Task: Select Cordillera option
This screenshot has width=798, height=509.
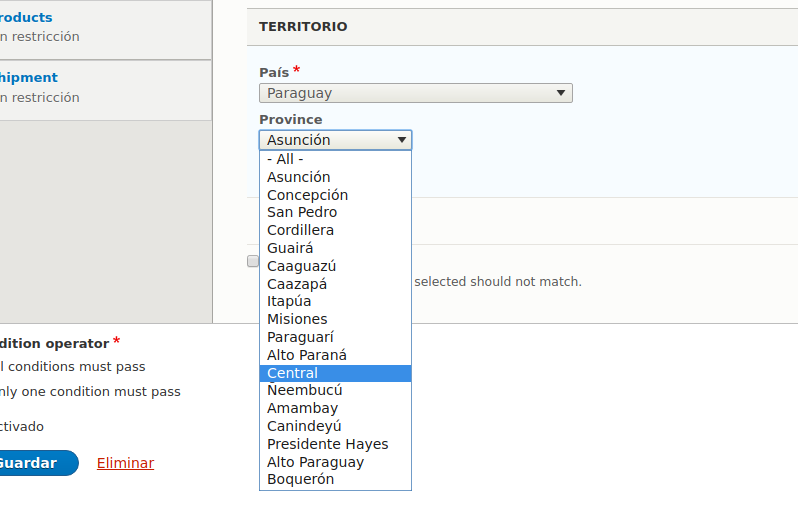Action: coord(335,230)
